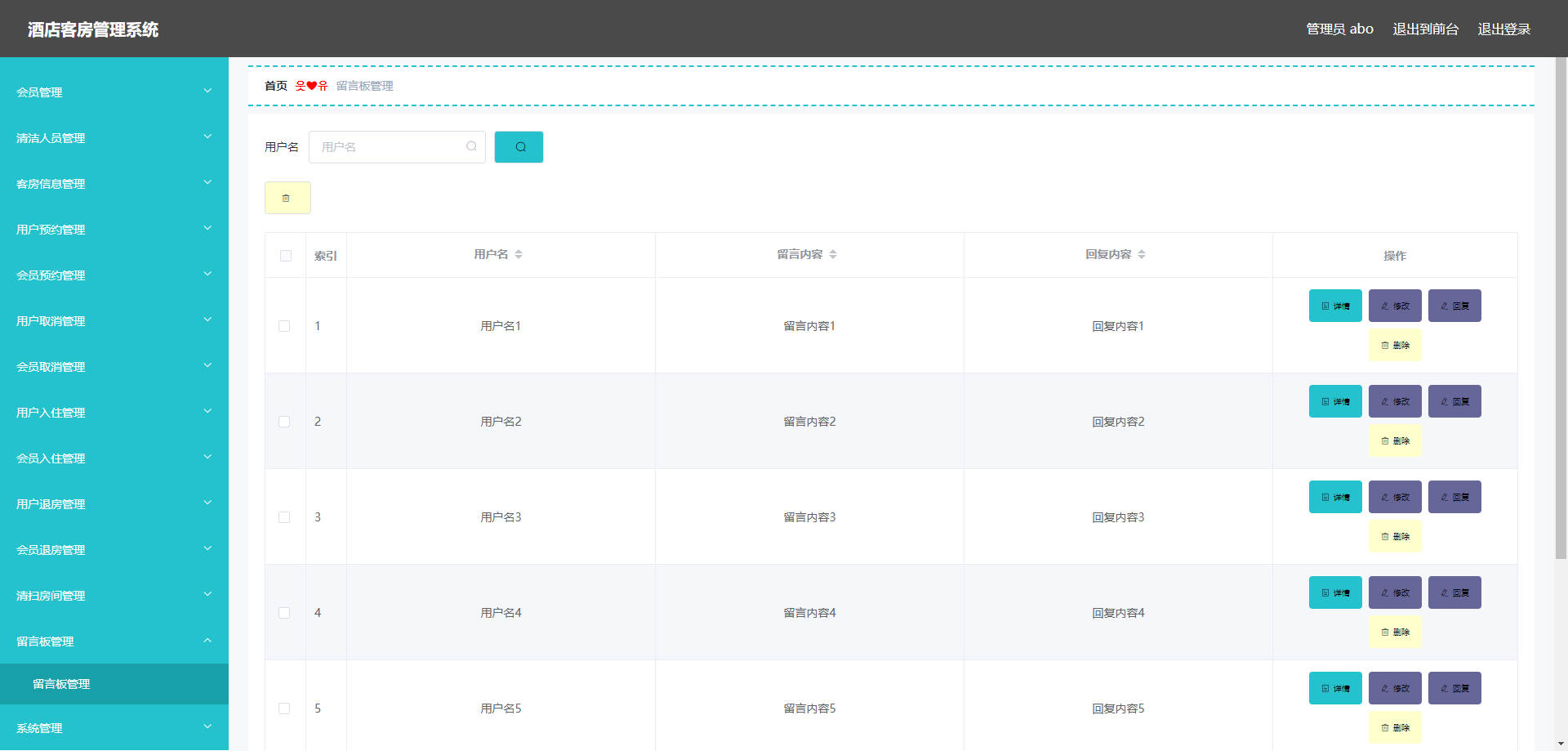Click 回复 reply button for row 用户名4
Image resolution: width=1568 pixels, height=751 pixels.
[x=1454, y=592]
